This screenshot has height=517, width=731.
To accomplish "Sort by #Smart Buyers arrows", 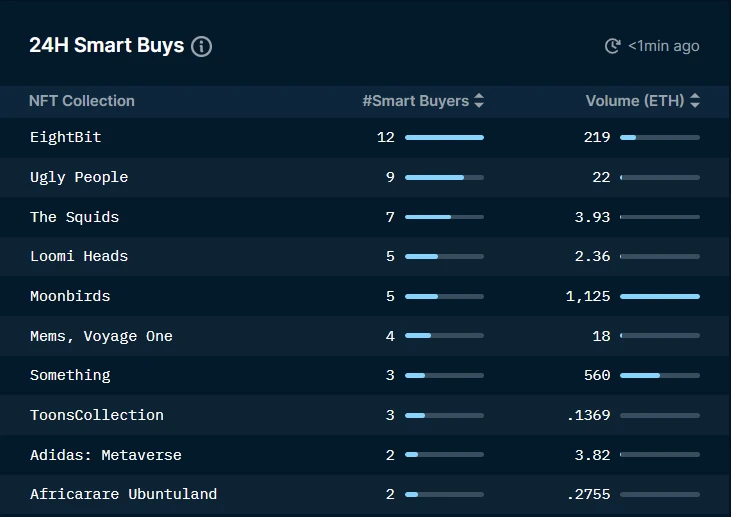I will (x=479, y=101).
